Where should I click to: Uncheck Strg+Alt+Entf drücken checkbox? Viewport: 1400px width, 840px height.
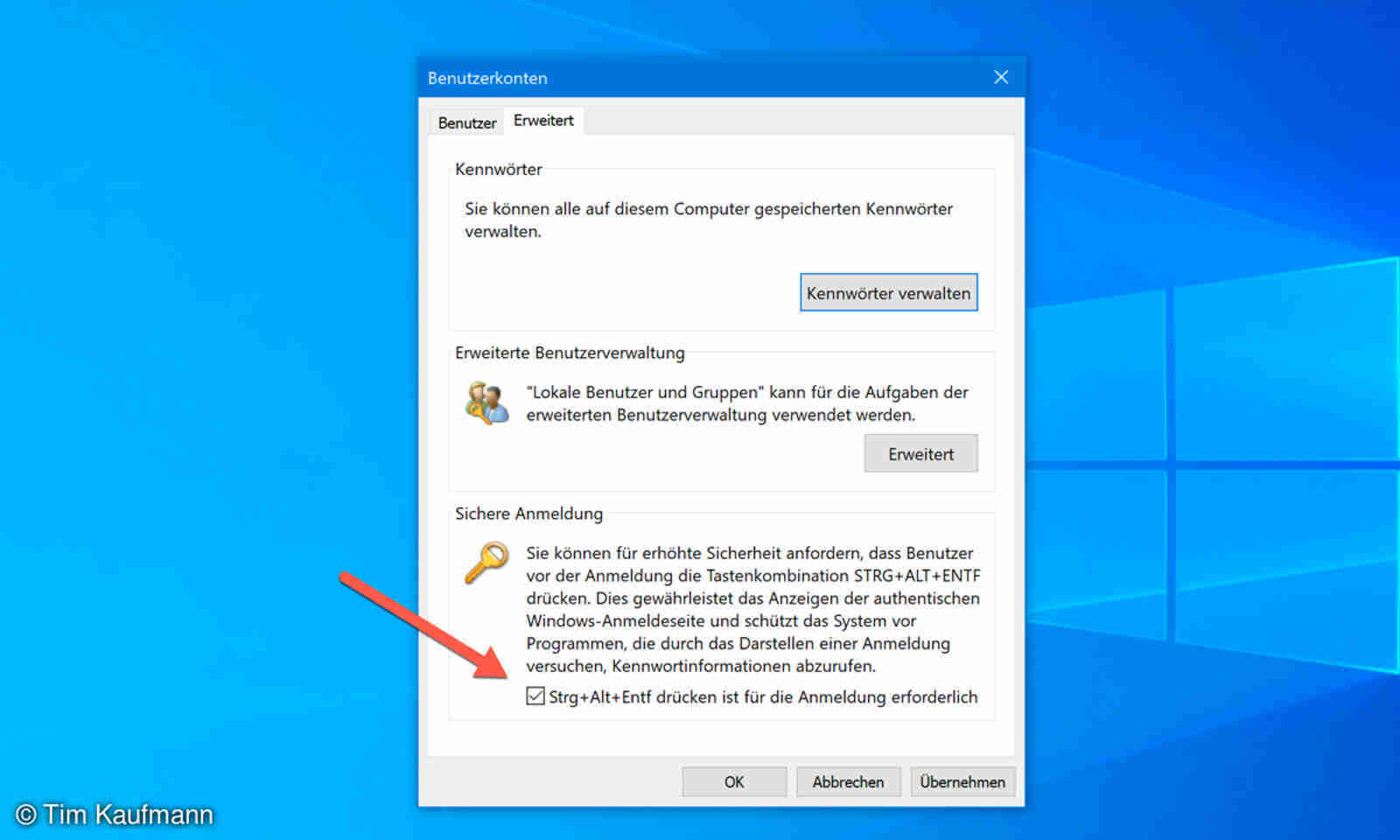coord(535,696)
